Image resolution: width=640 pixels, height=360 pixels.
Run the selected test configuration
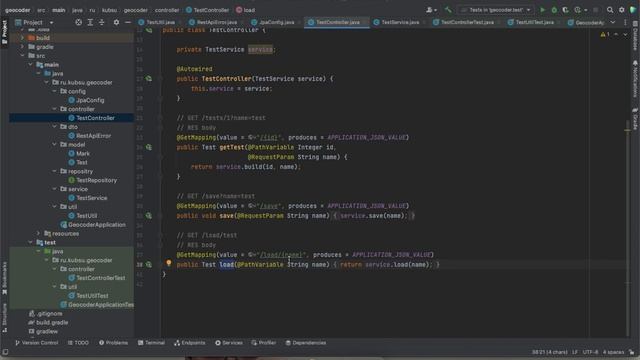coord(542,10)
